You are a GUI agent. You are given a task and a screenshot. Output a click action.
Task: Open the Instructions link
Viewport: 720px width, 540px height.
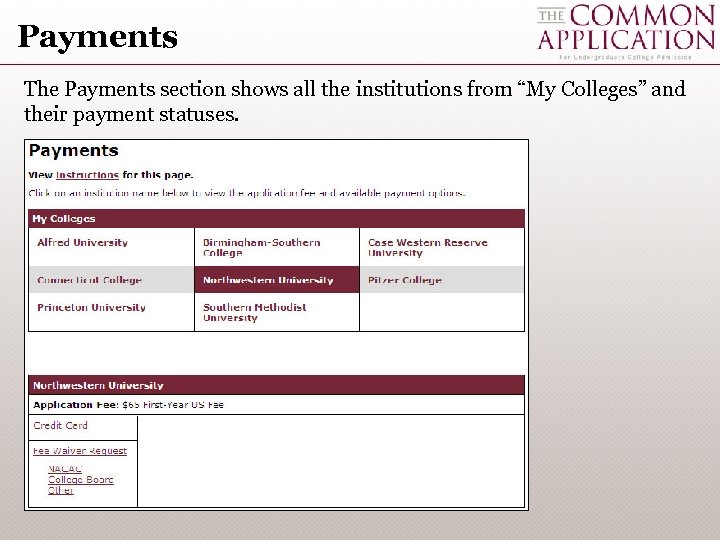pos(87,175)
